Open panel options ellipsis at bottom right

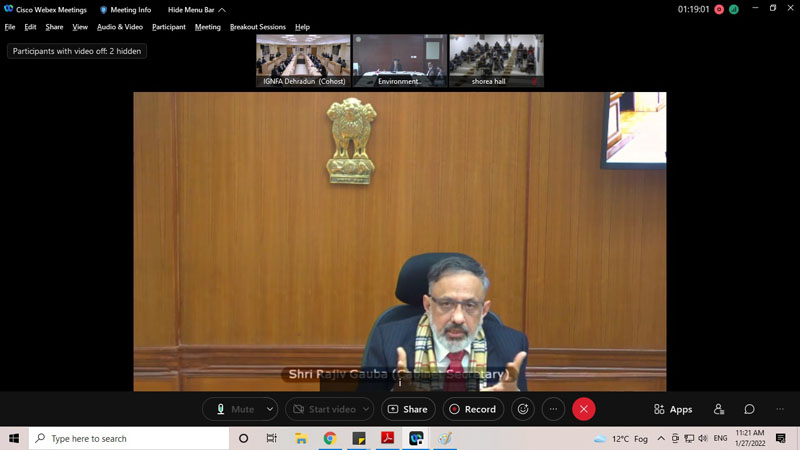[x=780, y=409]
